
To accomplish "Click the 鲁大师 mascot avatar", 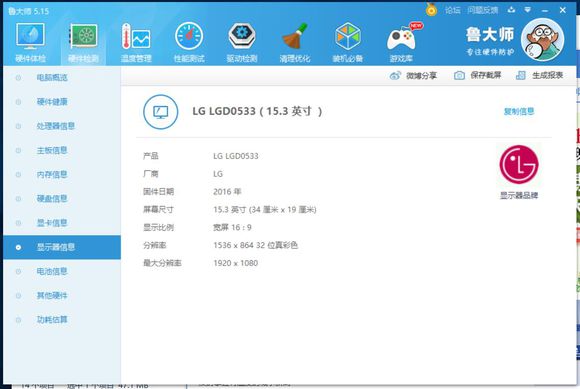I will click(x=543, y=40).
